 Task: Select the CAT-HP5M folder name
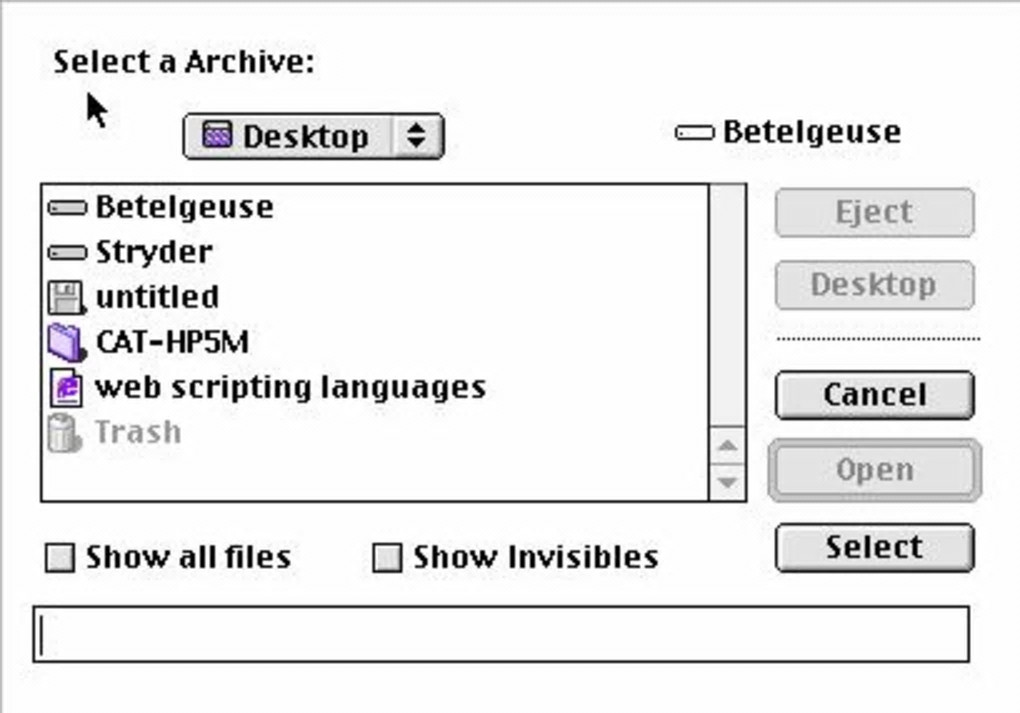171,342
